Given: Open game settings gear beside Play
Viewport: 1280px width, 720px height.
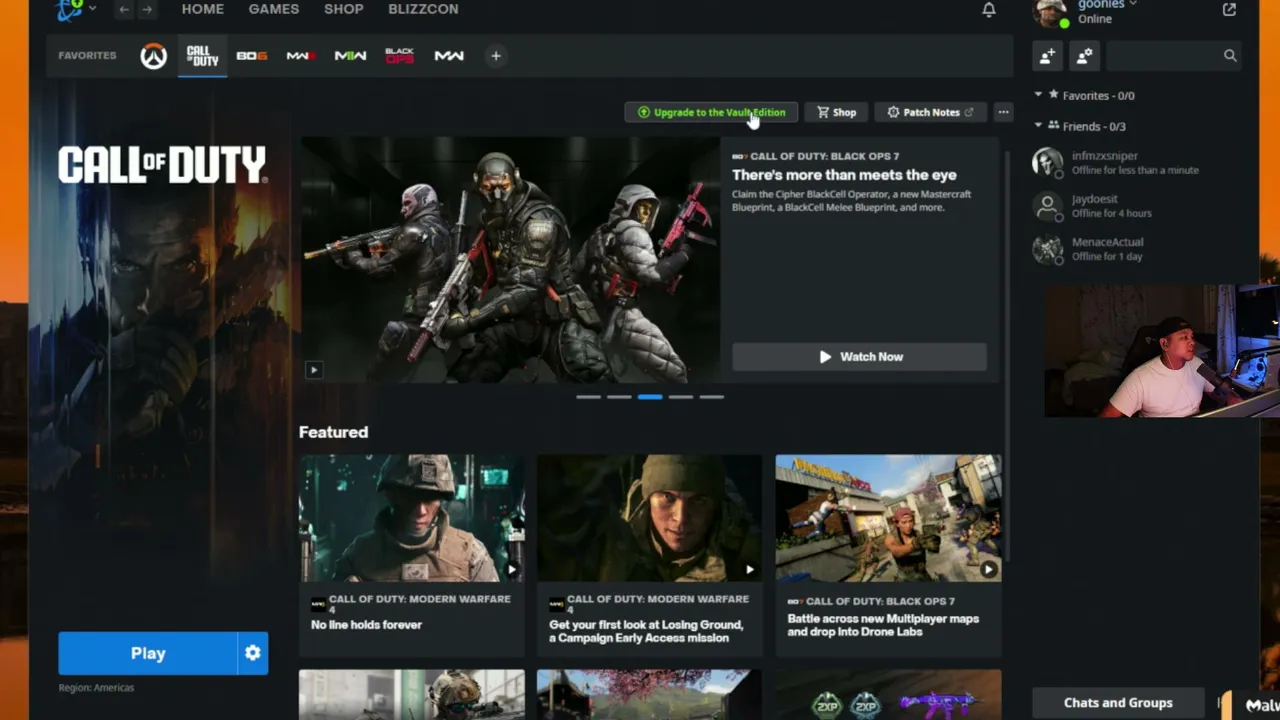Looking at the screenshot, I should coord(253,653).
